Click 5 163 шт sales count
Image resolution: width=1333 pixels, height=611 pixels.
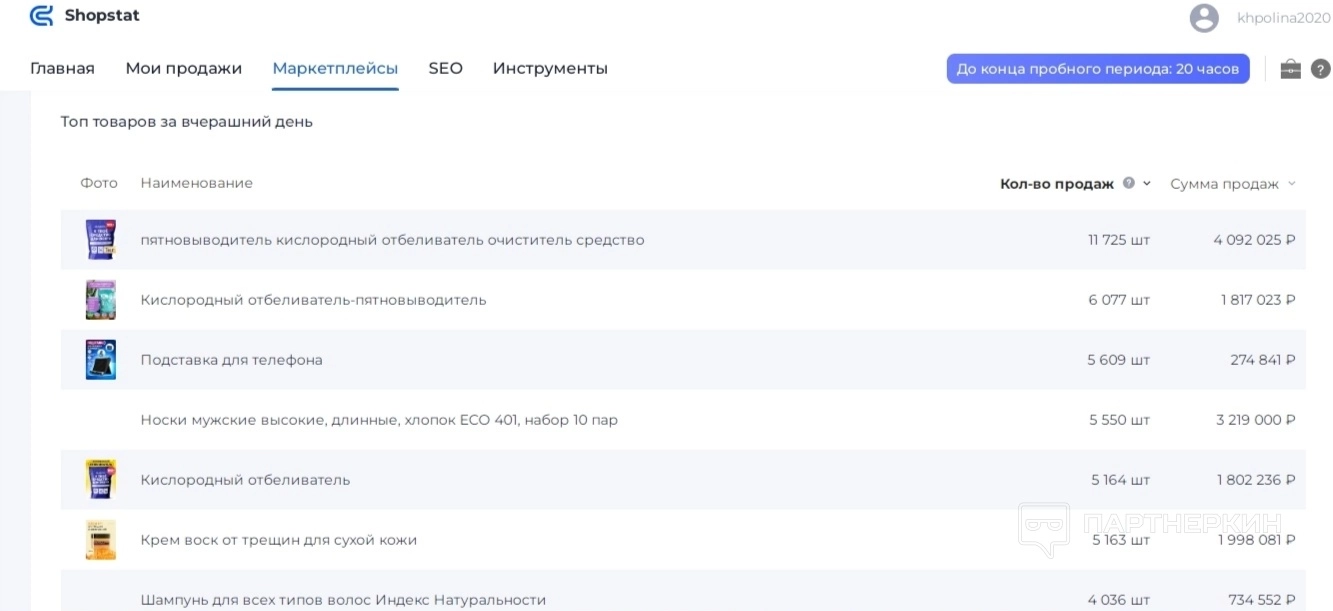click(x=1121, y=540)
